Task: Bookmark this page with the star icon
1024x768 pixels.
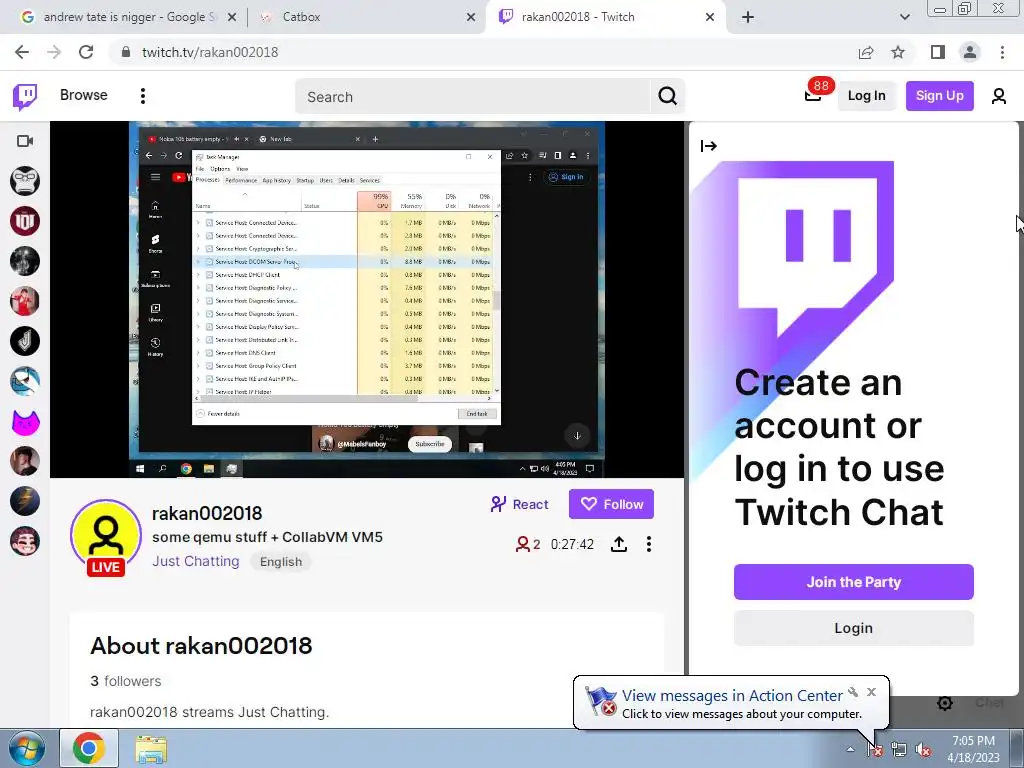Action: pos(898,52)
